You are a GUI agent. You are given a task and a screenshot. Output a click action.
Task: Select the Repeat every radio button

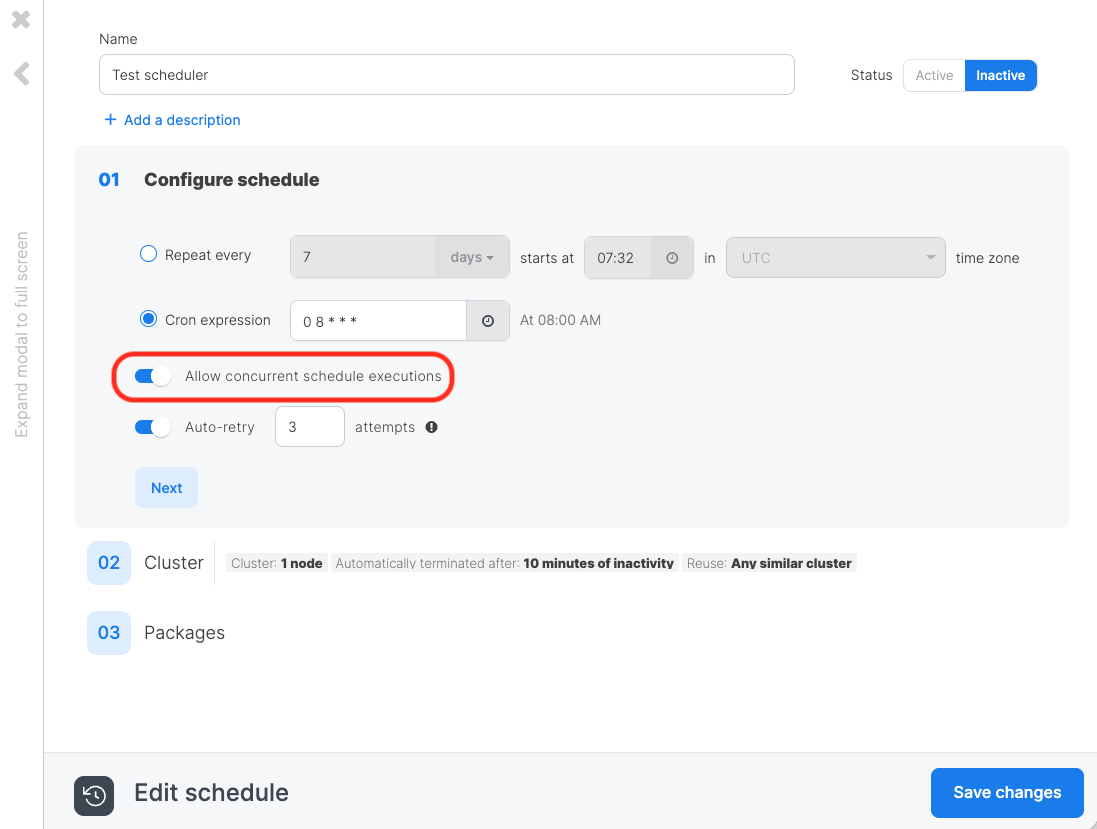tap(148, 255)
